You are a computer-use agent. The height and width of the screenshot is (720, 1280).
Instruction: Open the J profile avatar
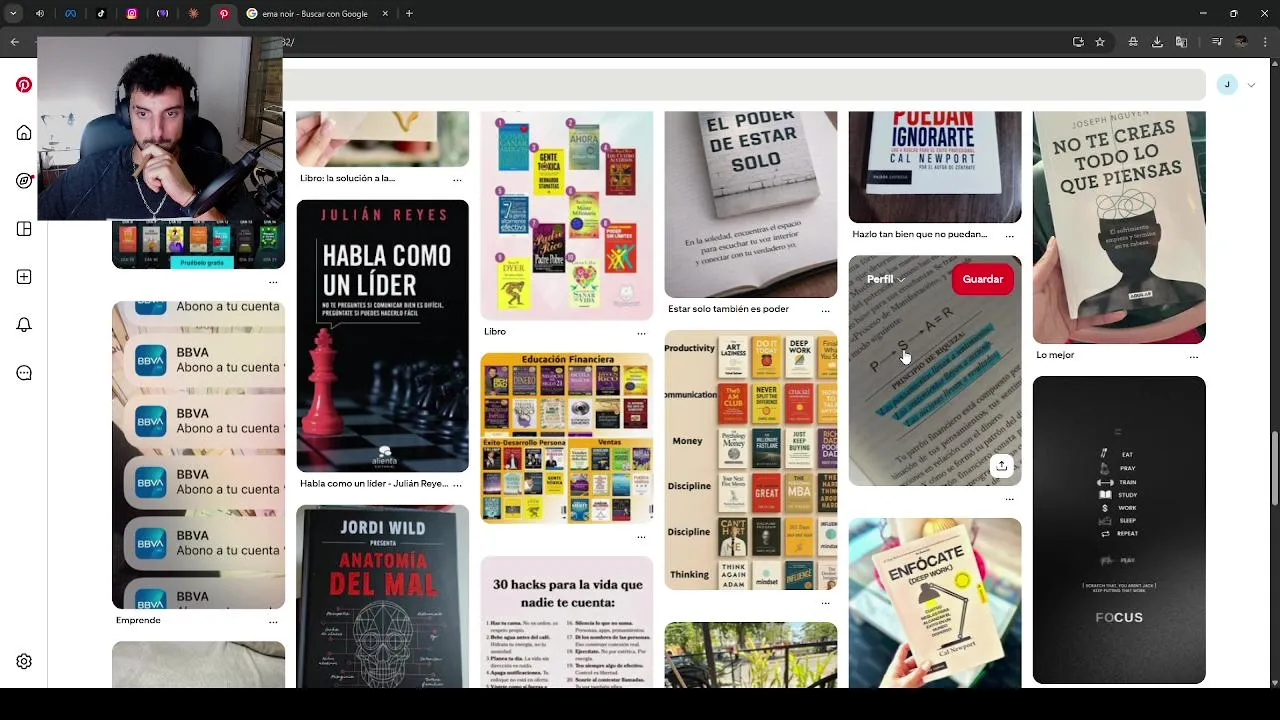click(1227, 85)
